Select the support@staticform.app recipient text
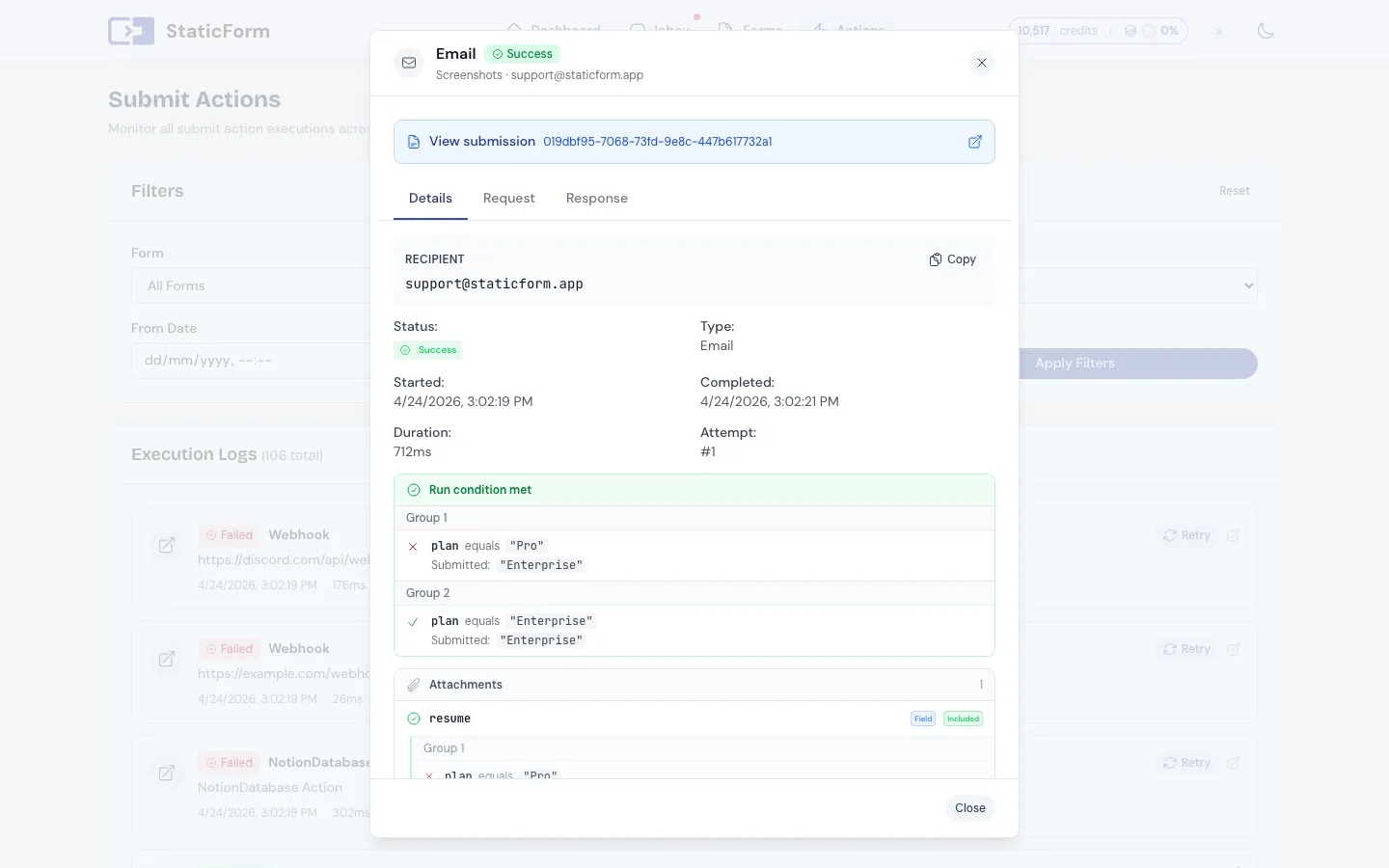The image size is (1389, 868). 494,285
